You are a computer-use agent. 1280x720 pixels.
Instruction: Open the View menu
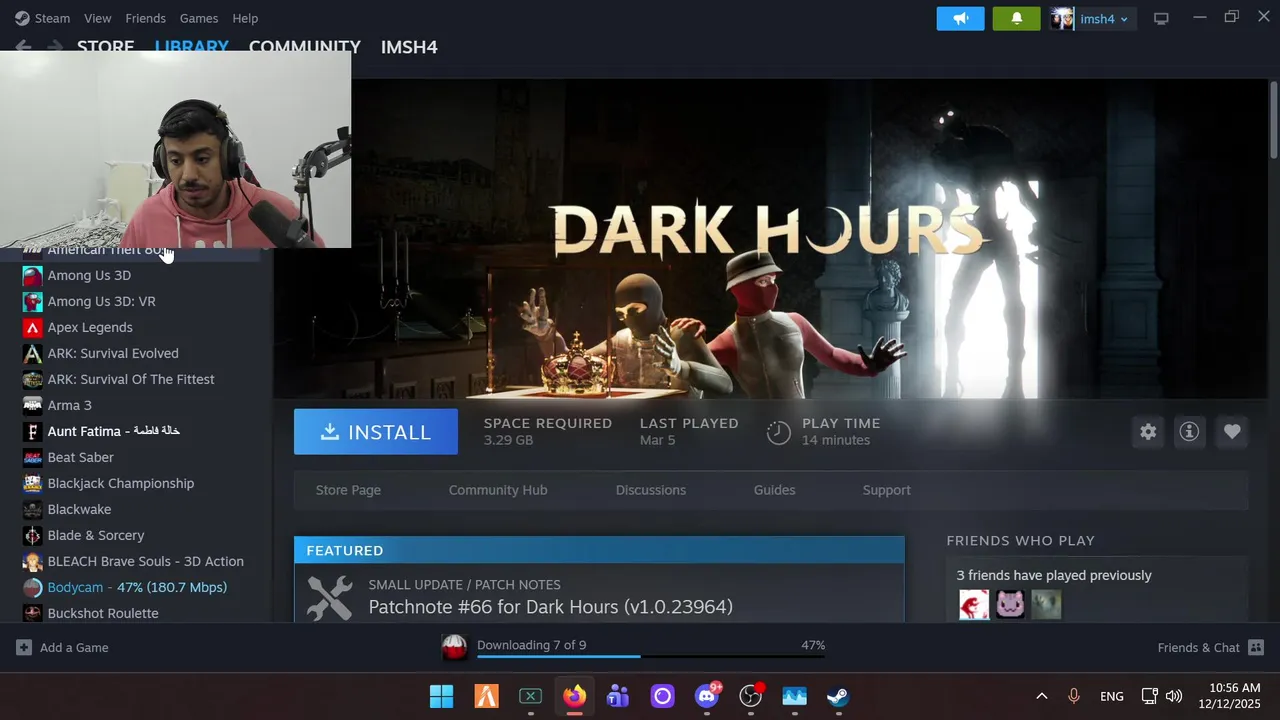[98, 18]
